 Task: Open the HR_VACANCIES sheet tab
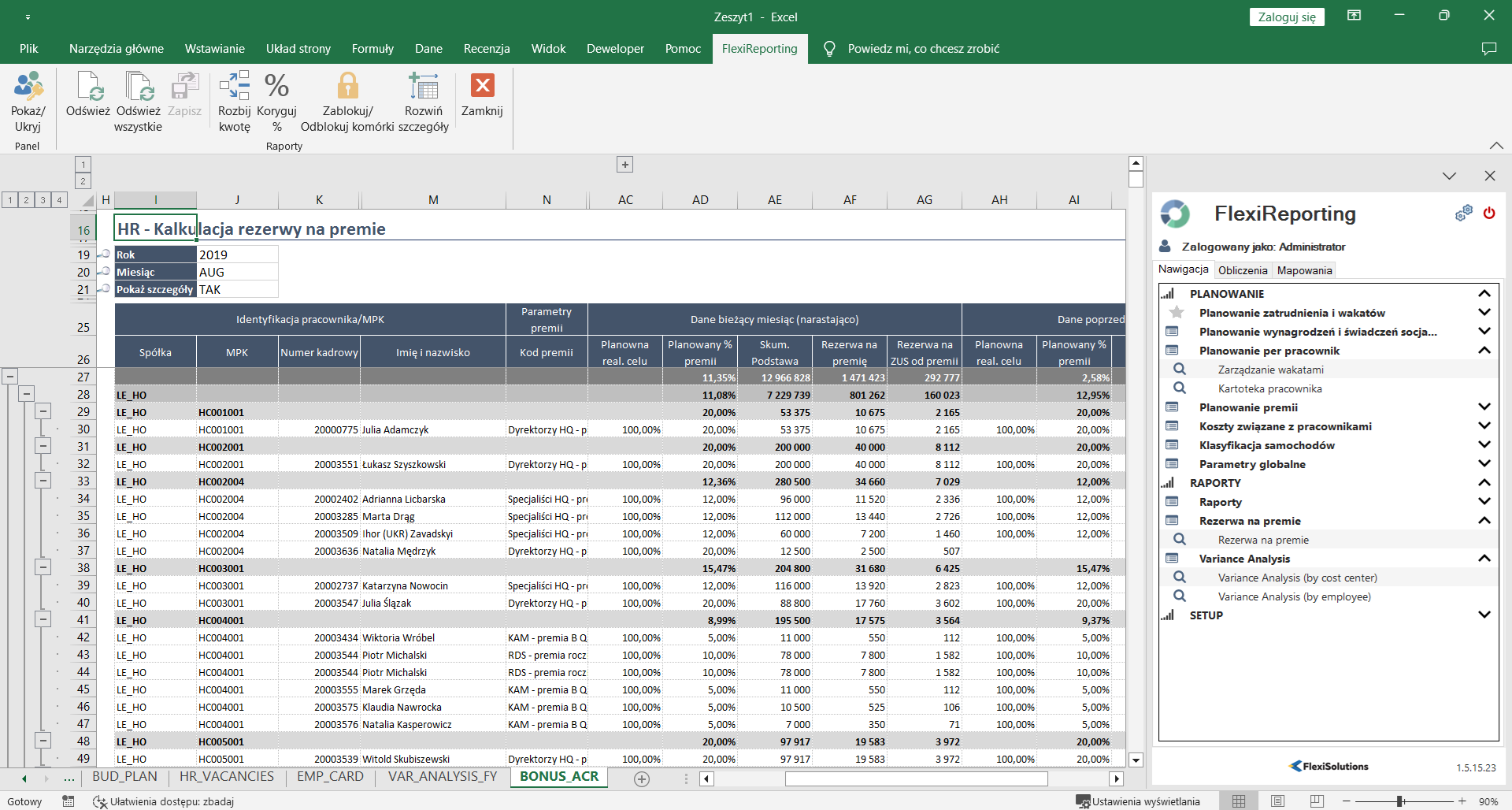tap(227, 777)
